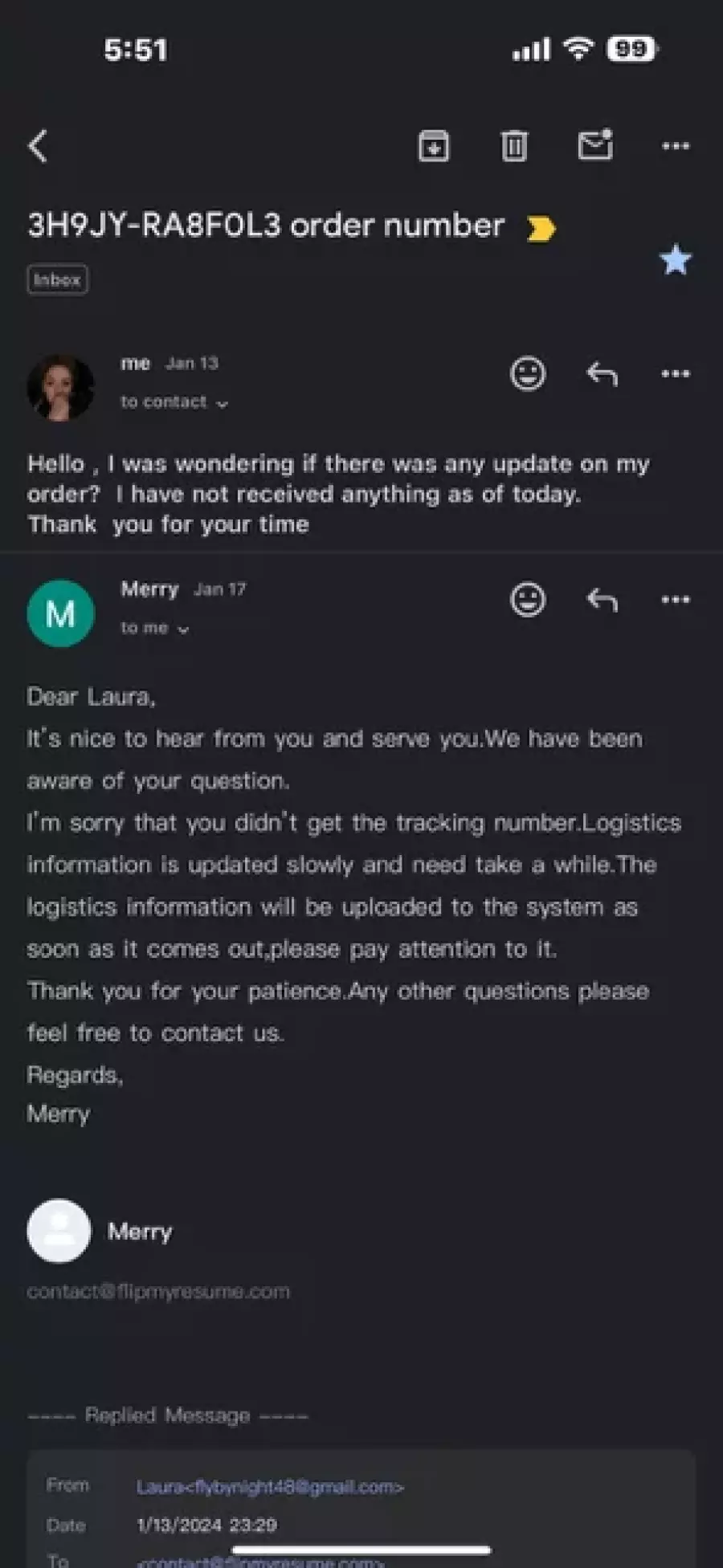Screen dimensions: 723x1568
Task: Toggle the yellow importance marker
Action: point(541,229)
